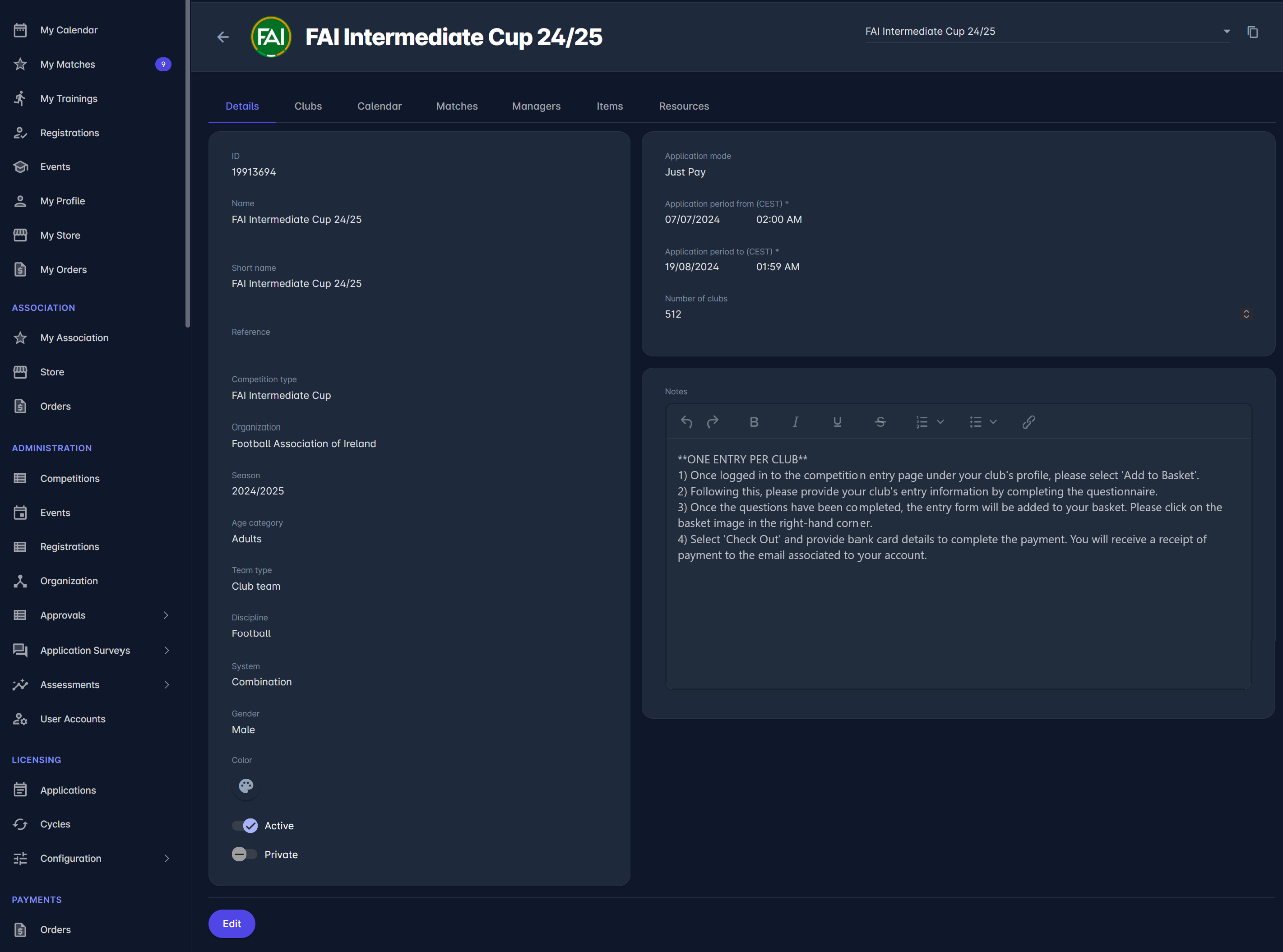Copy competition using the duplicate icon

click(1252, 32)
